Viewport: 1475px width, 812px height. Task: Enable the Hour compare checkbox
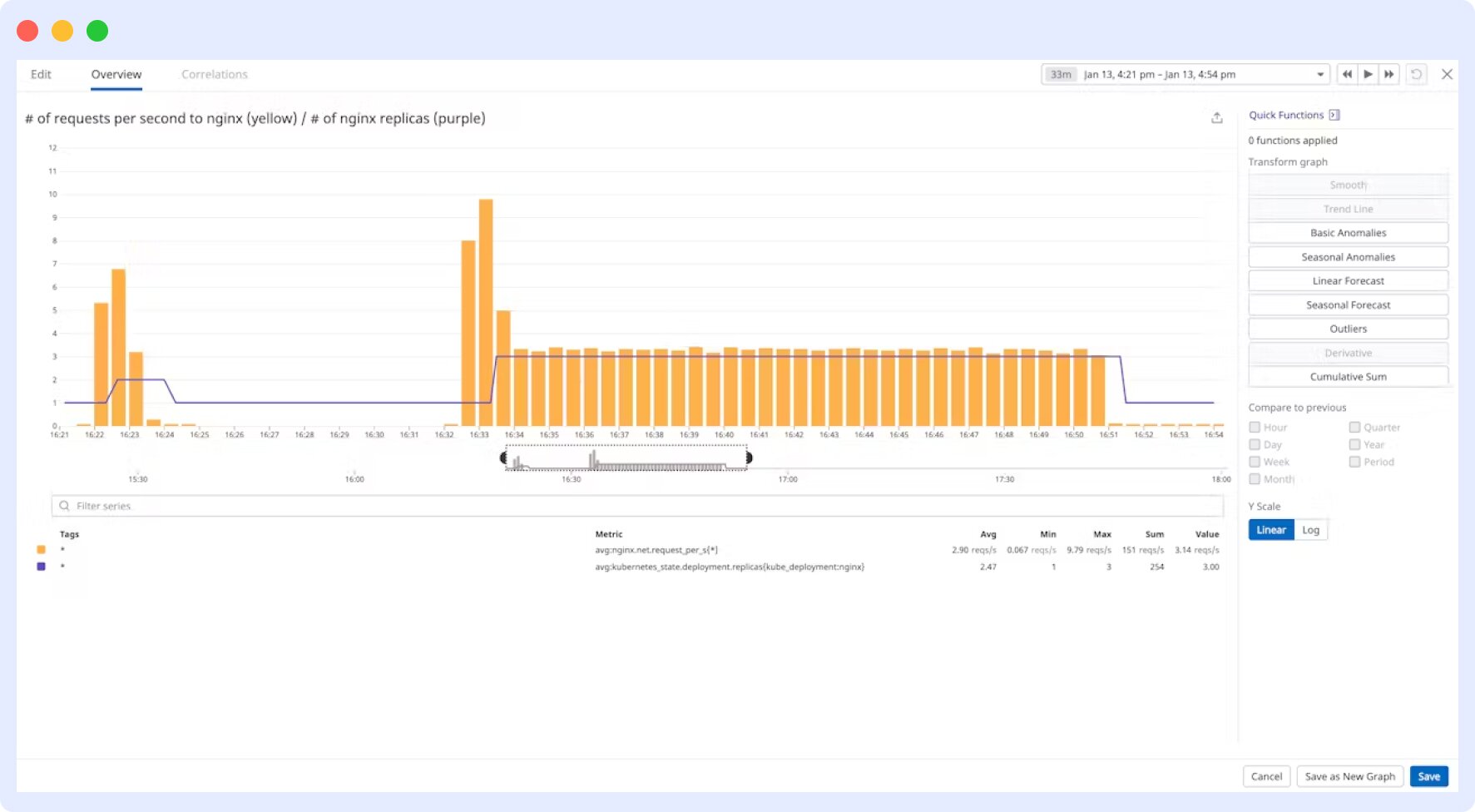[1254, 427]
